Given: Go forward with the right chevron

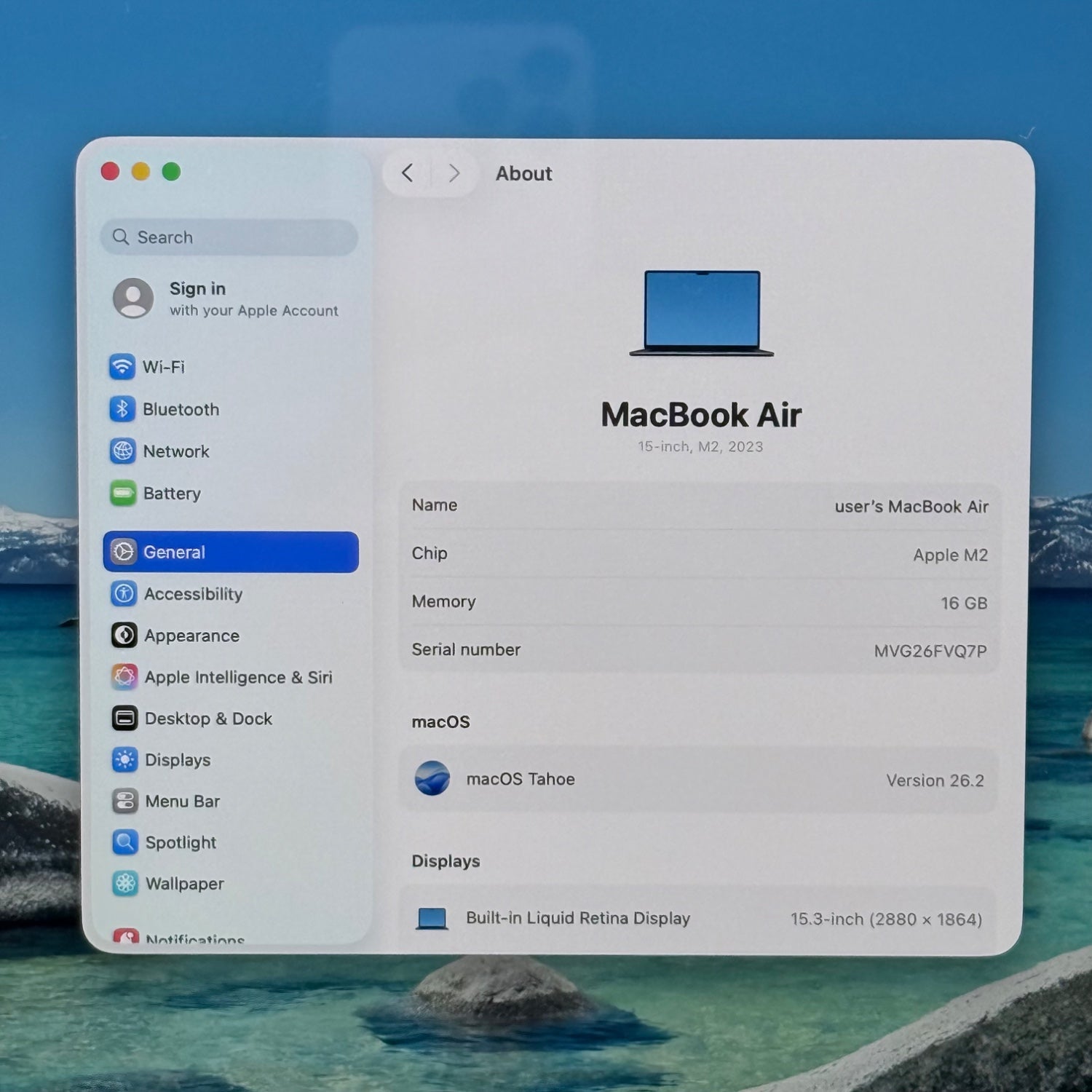Looking at the screenshot, I should point(454,173).
